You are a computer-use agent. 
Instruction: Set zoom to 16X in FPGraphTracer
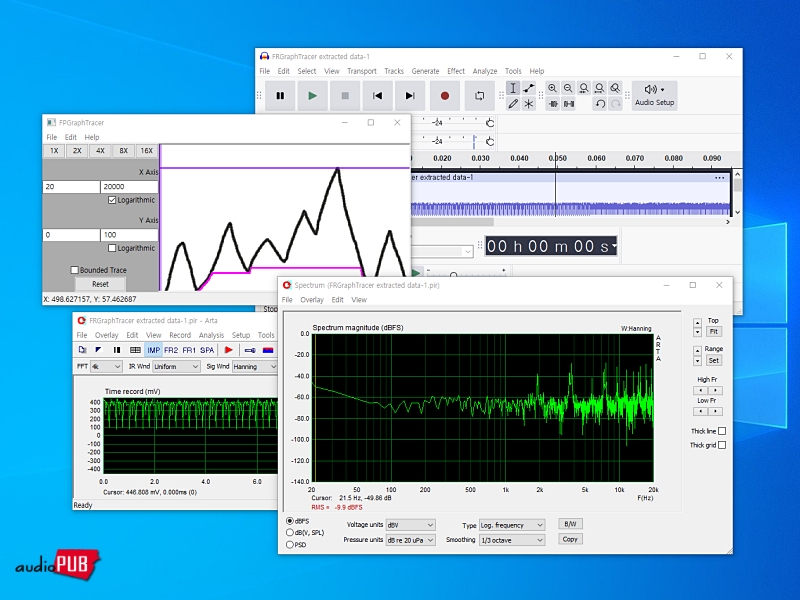147,151
